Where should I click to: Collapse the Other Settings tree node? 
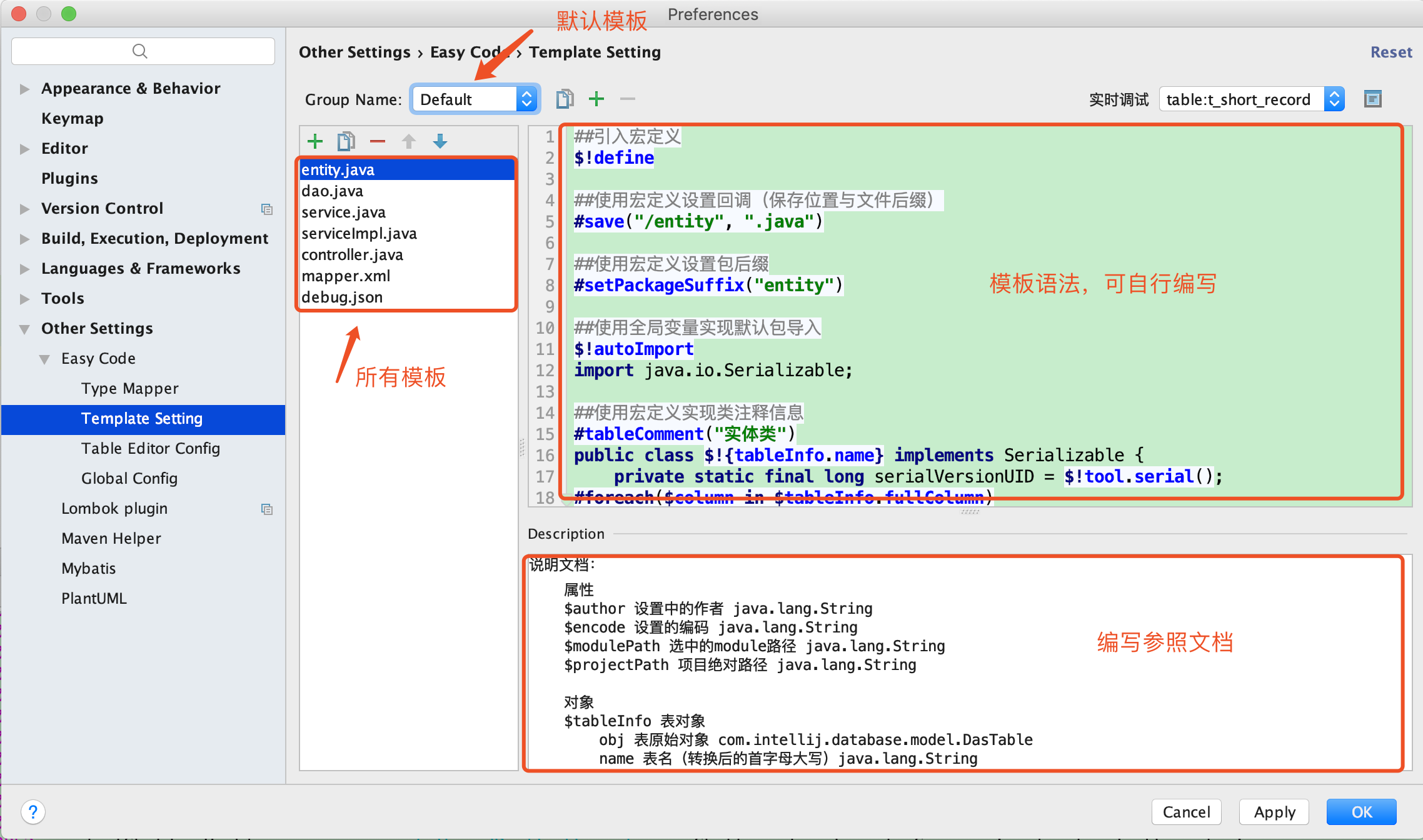(24, 329)
